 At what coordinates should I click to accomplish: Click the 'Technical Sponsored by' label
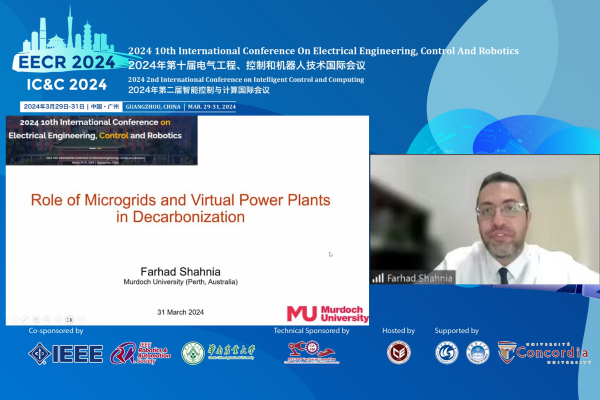tap(311, 331)
